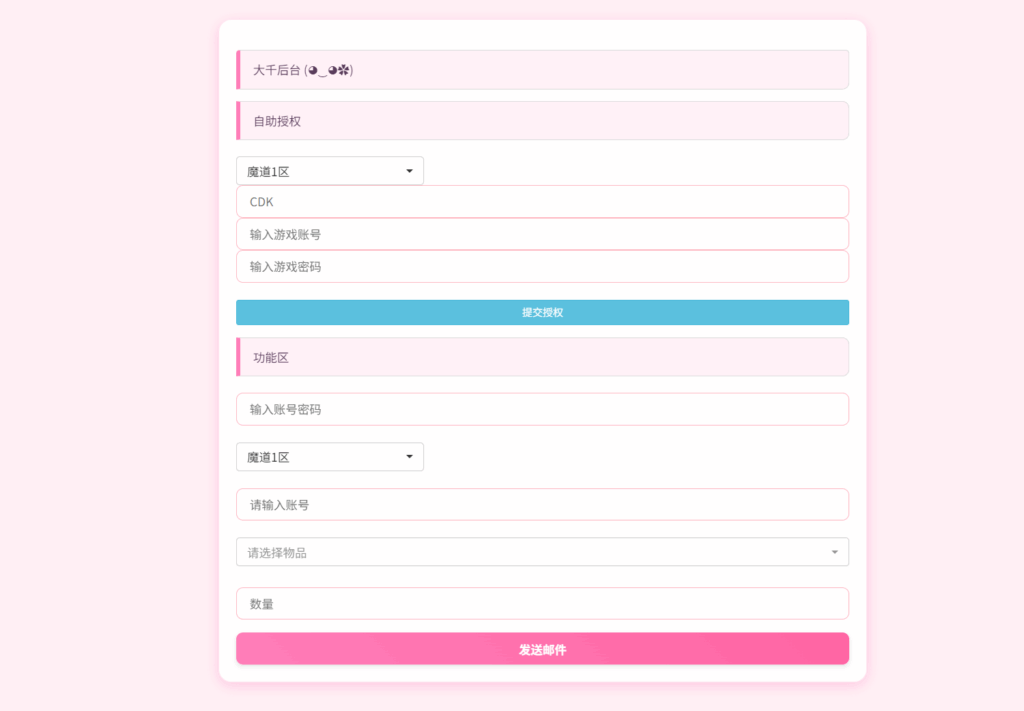Click the 功能区 panel heading

(542, 356)
